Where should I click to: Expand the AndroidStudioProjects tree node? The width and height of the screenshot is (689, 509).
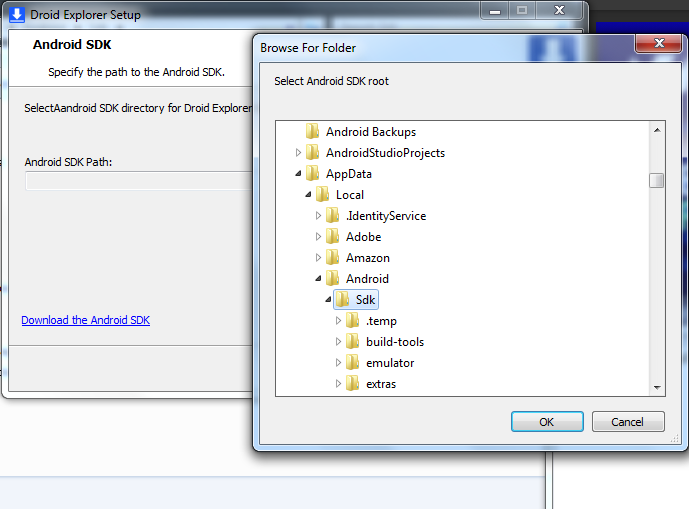coord(298,153)
